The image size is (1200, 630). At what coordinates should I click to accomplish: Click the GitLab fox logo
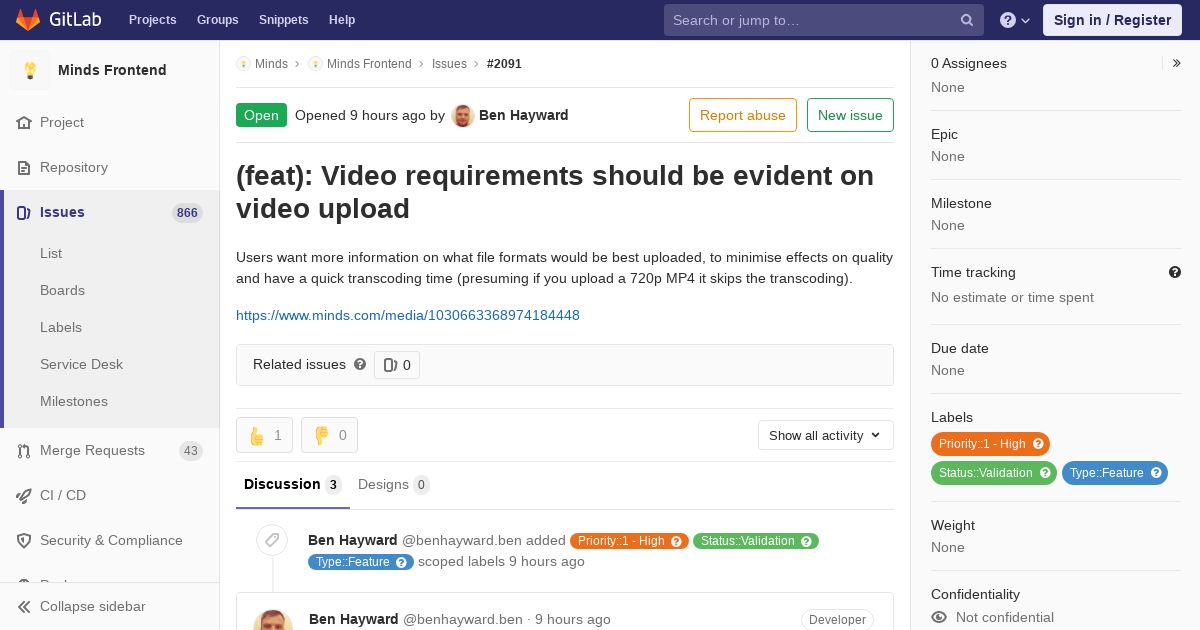point(28,19)
